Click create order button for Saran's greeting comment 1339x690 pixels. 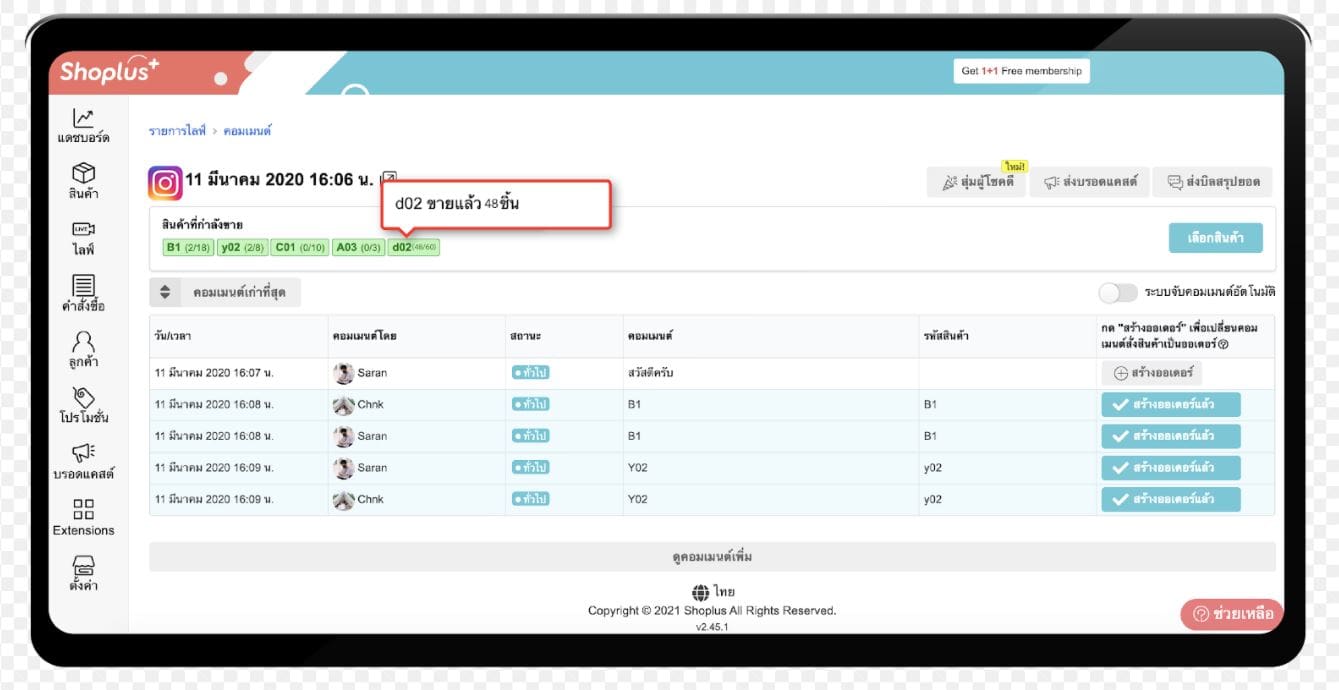(1151, 373)
